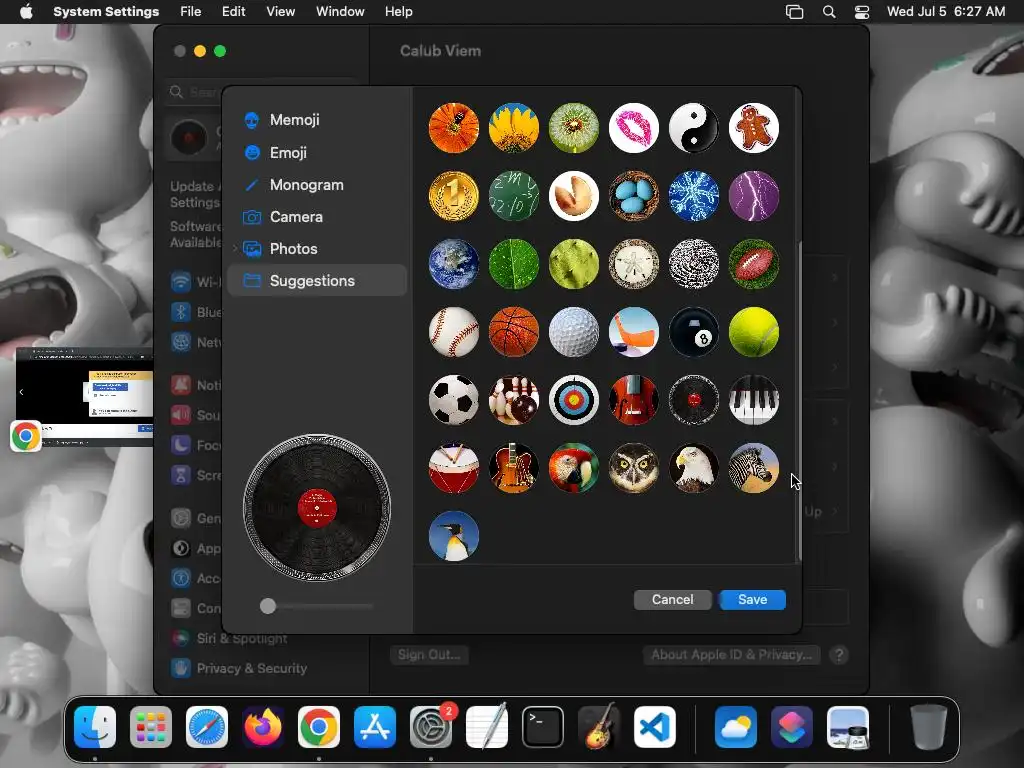The height and width of the screenshot is (768, 1024).
Task: Open the File menu
Action: [x=191, y=12]
